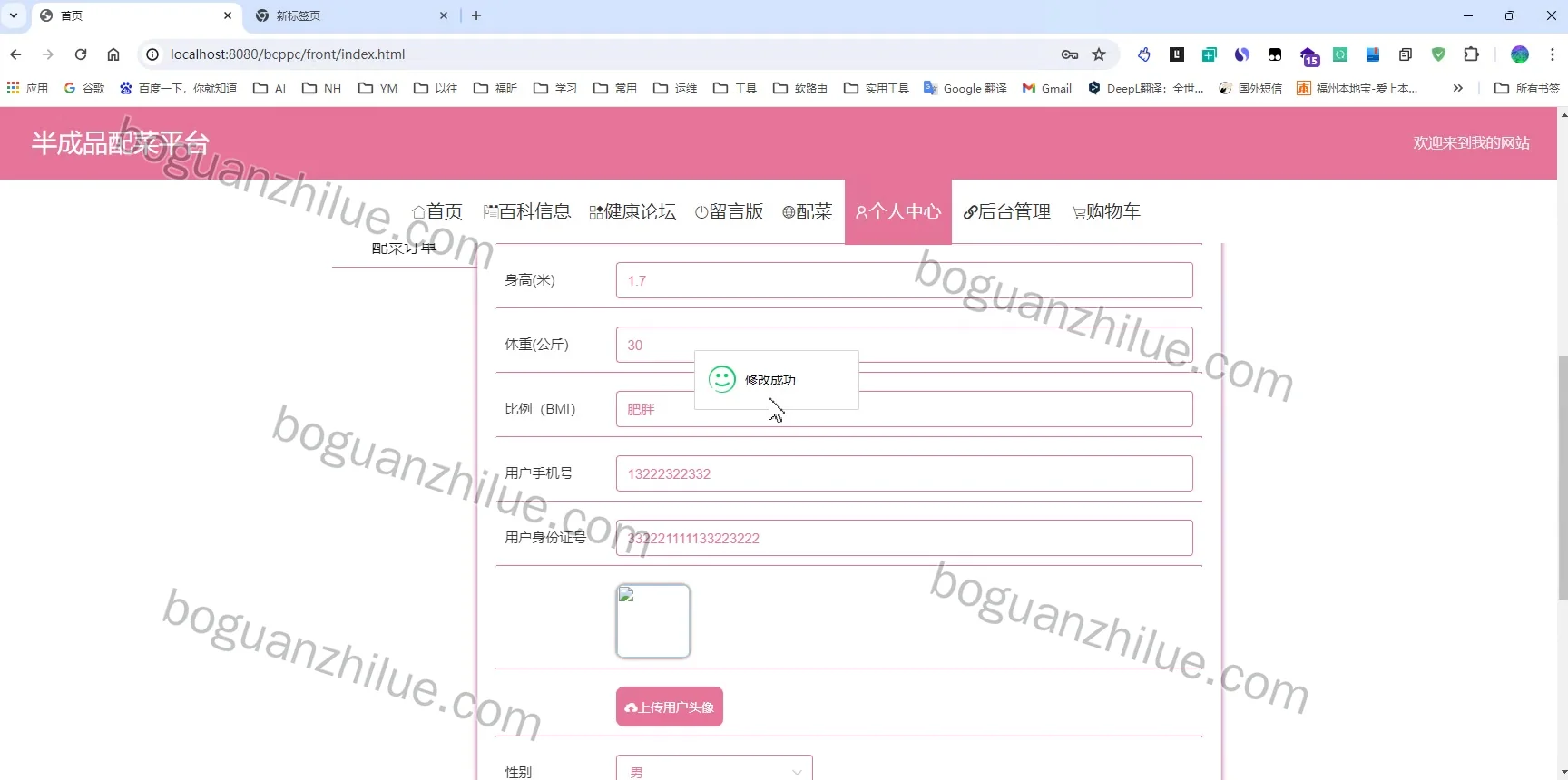Bookmark this page with the star icon
The height and width of the screenshot is (780, 1568).
pyautogui.click(x=1099, y=54)
